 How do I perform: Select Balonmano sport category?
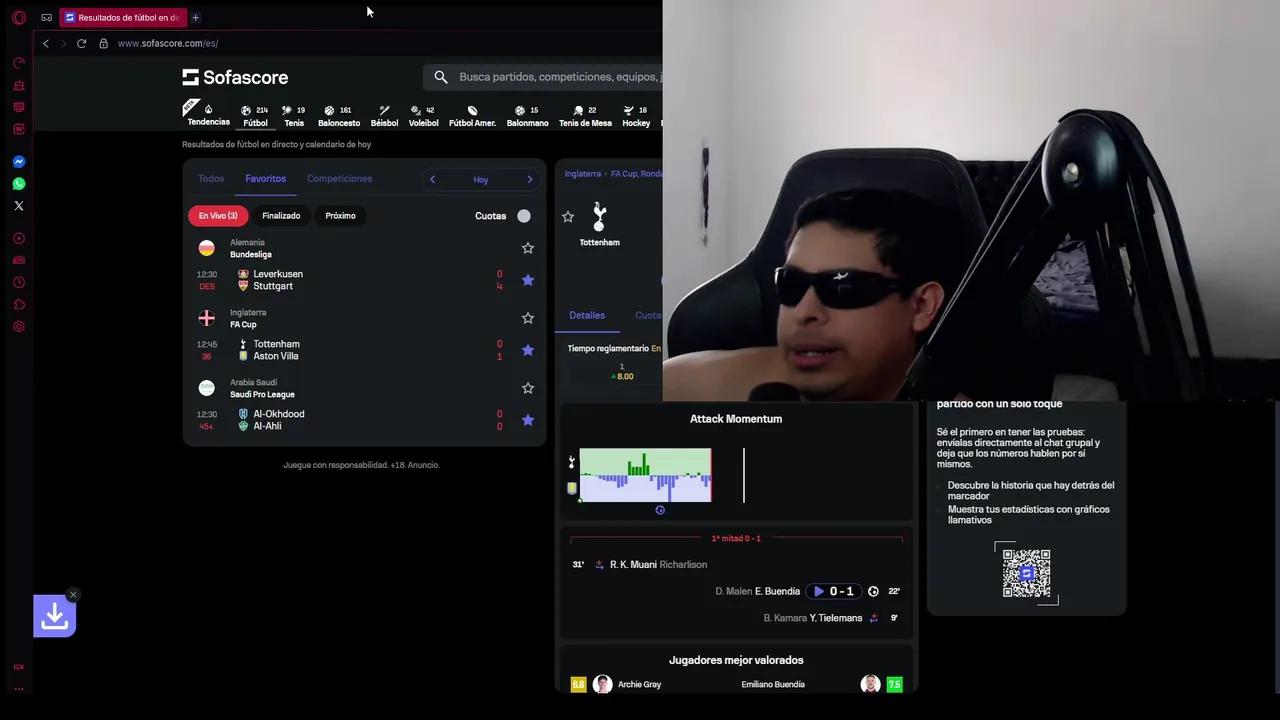pyautogui.click(x=527, y=116)
